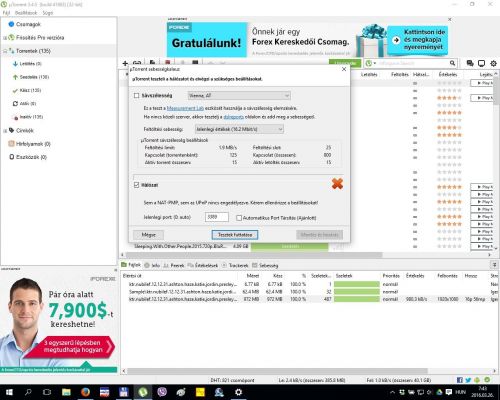Click the Create New Torrent file icon
This screenshot has height=400, width=500.
[152, 62]
